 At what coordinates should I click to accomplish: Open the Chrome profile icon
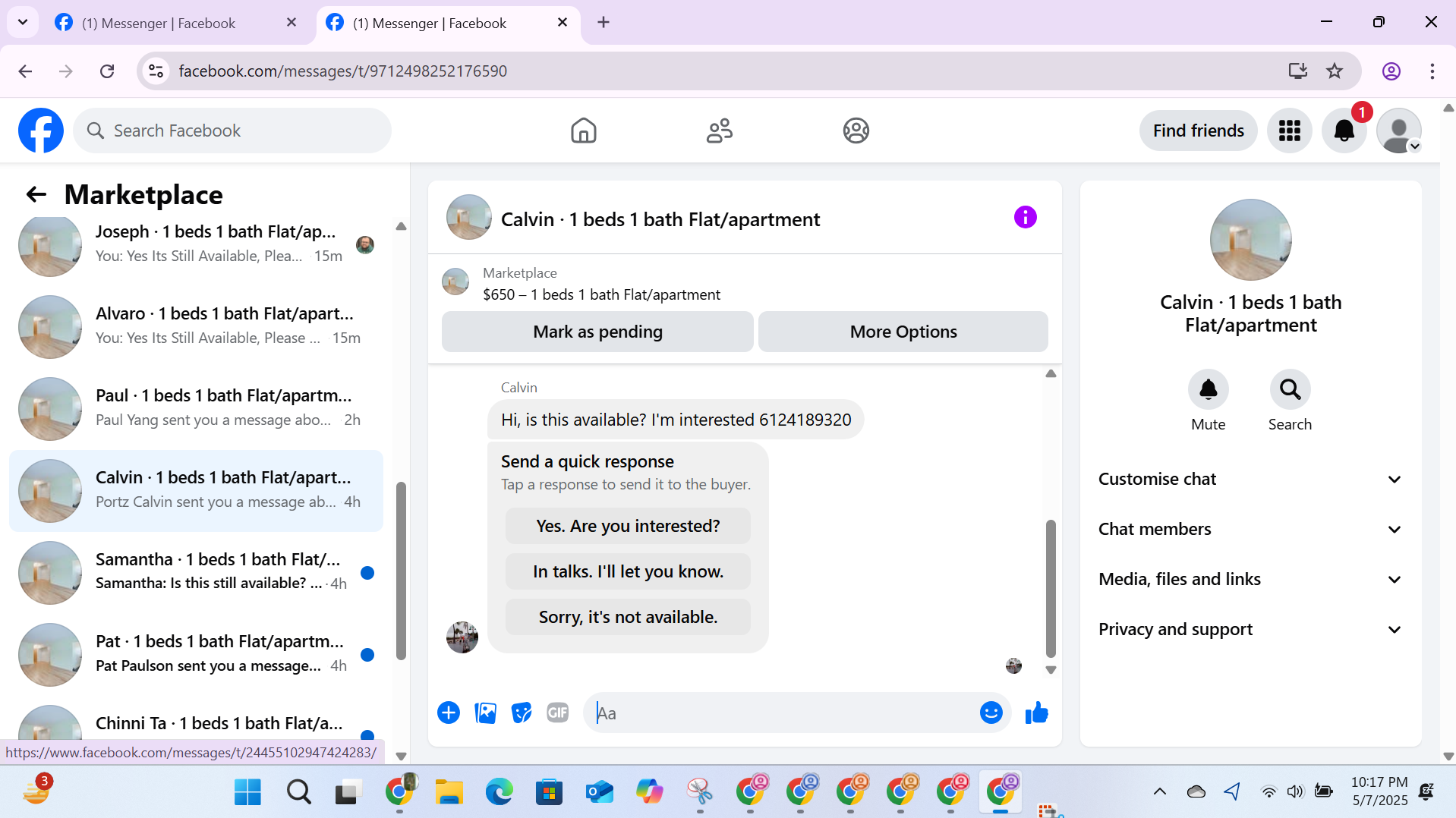(1391, 71)
